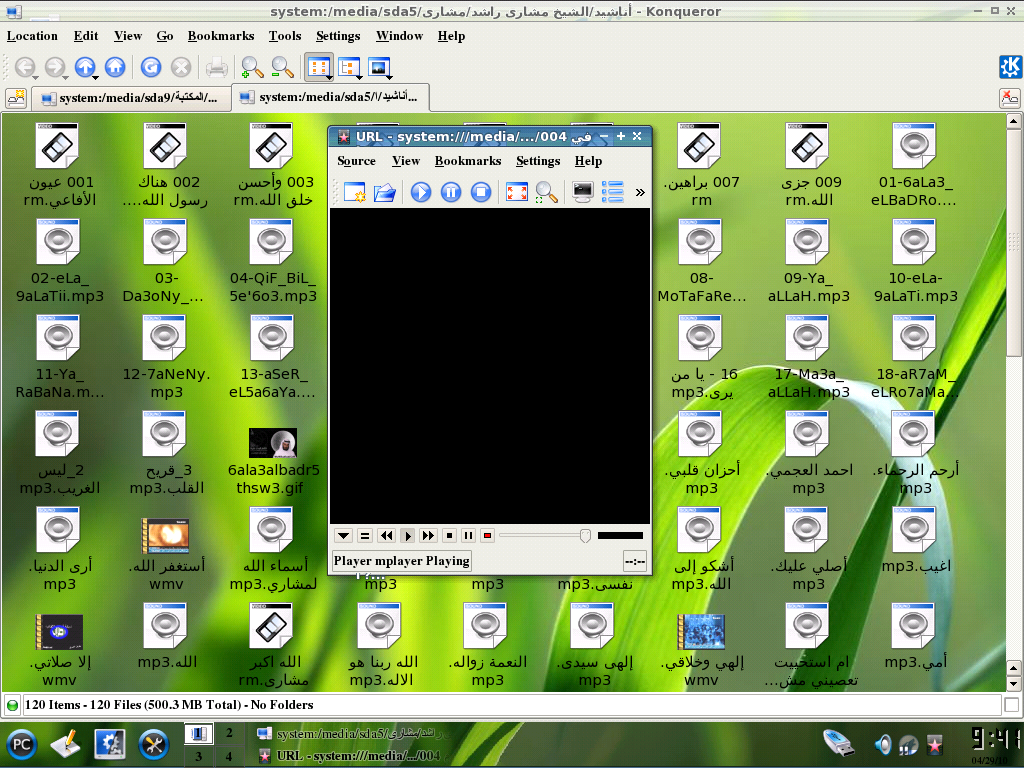
Task: Switch to virtual desktop 4 in pager
Action: (x=229, y=756)
